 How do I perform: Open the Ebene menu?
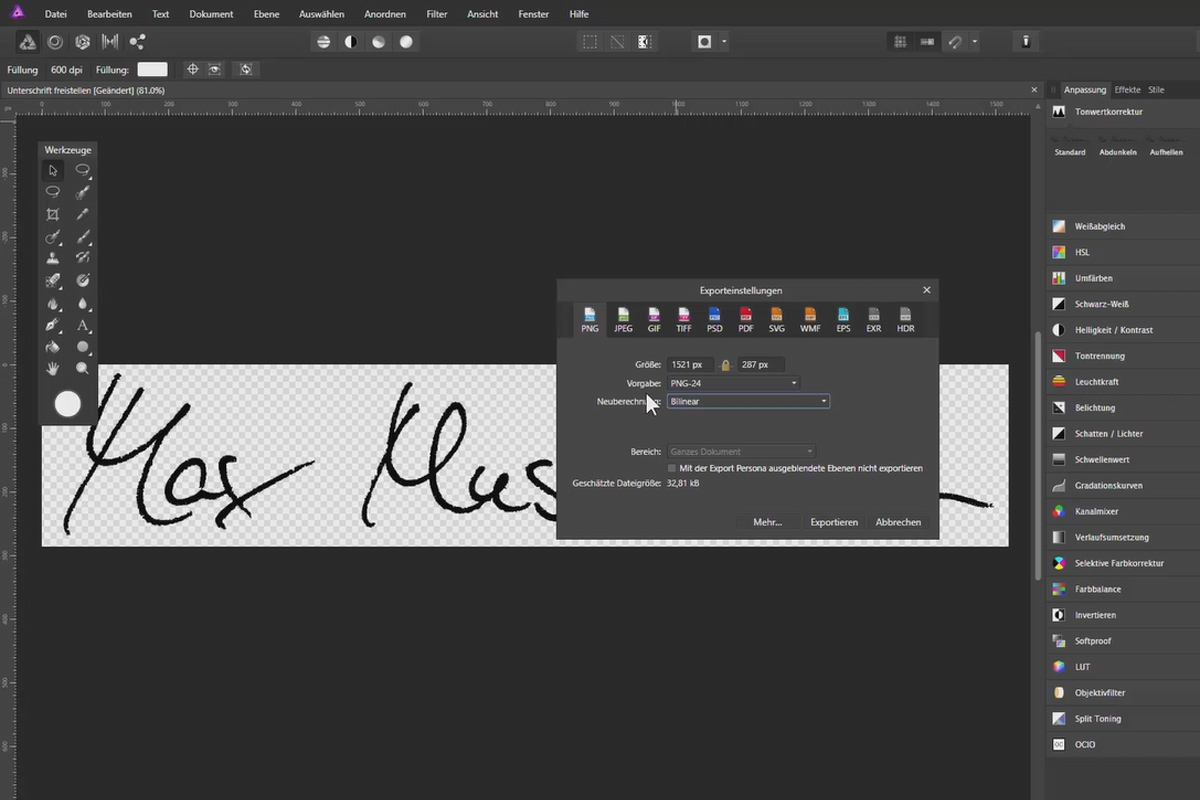click(x=265, y=14)
